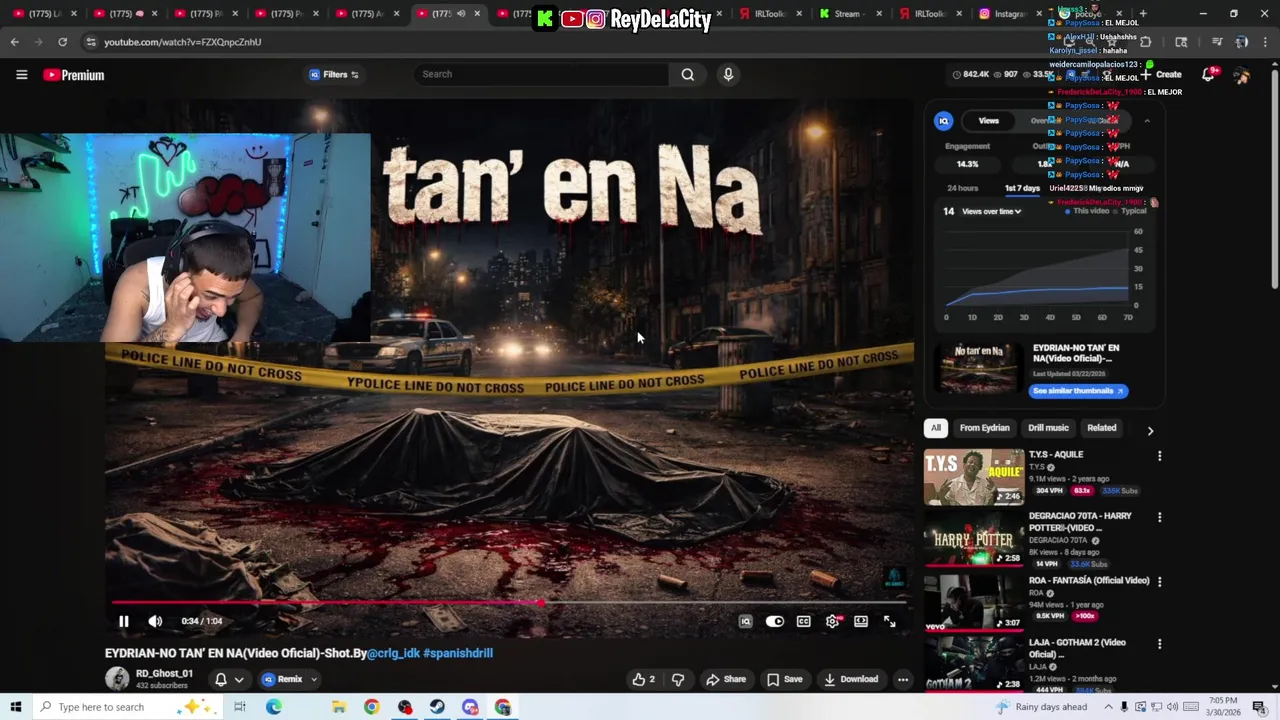Open the @crlg_idk mention link
The image size is (1280, 720).
click(x=393, y=653)
